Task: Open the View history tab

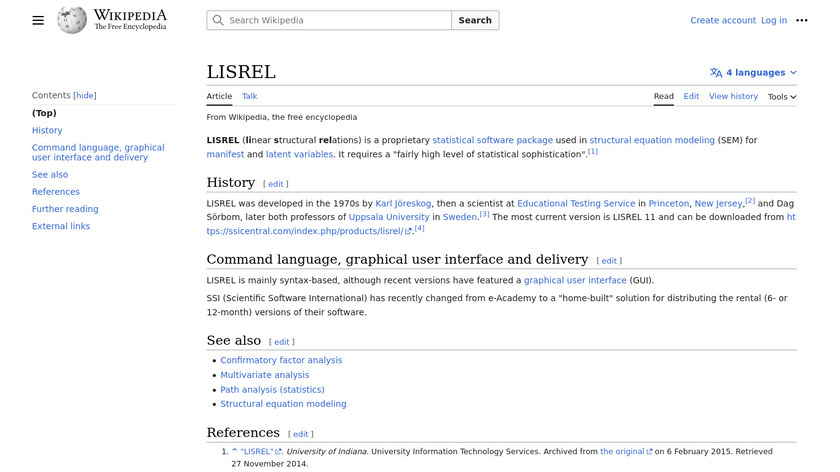Action: 733,96
